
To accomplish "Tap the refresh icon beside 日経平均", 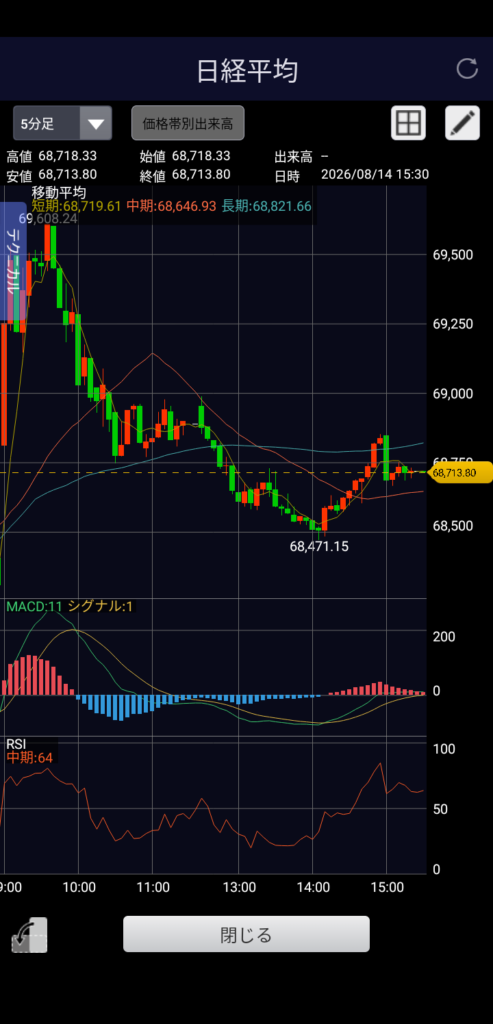I will click(467, 69).
